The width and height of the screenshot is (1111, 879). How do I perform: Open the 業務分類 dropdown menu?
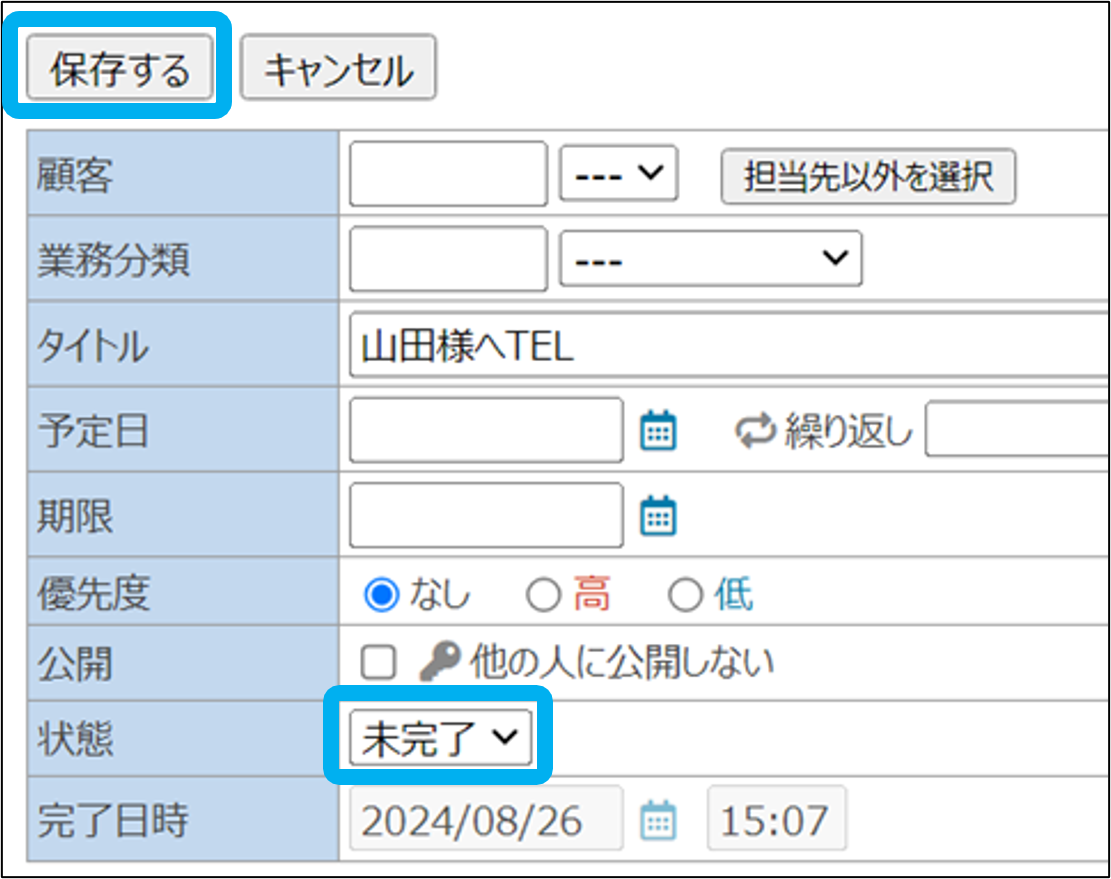710,259
